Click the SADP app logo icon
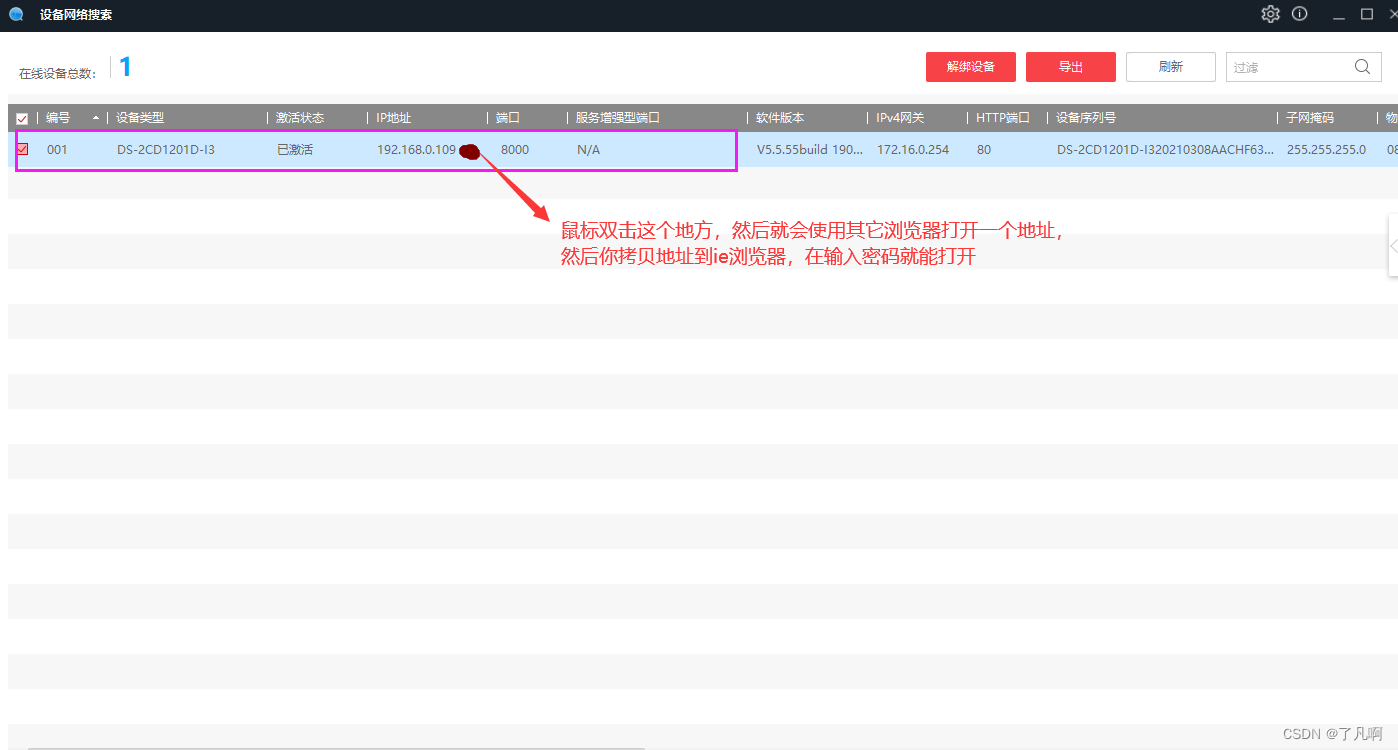Image resolution: width=1398 pixels, height=750 pixels. pyautogui.click(x=16, y=15)
